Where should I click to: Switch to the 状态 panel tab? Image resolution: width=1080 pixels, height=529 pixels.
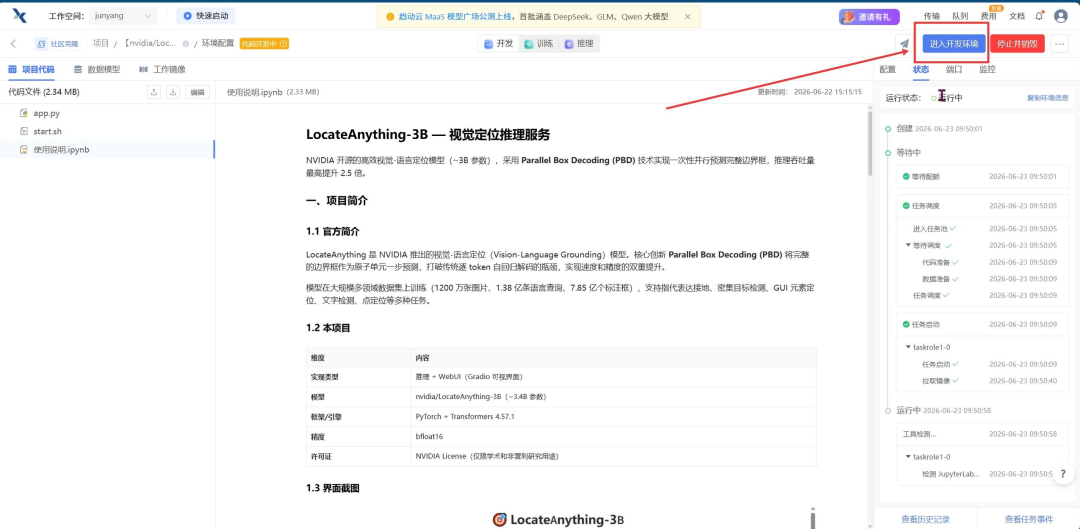[x=921, y=69]
